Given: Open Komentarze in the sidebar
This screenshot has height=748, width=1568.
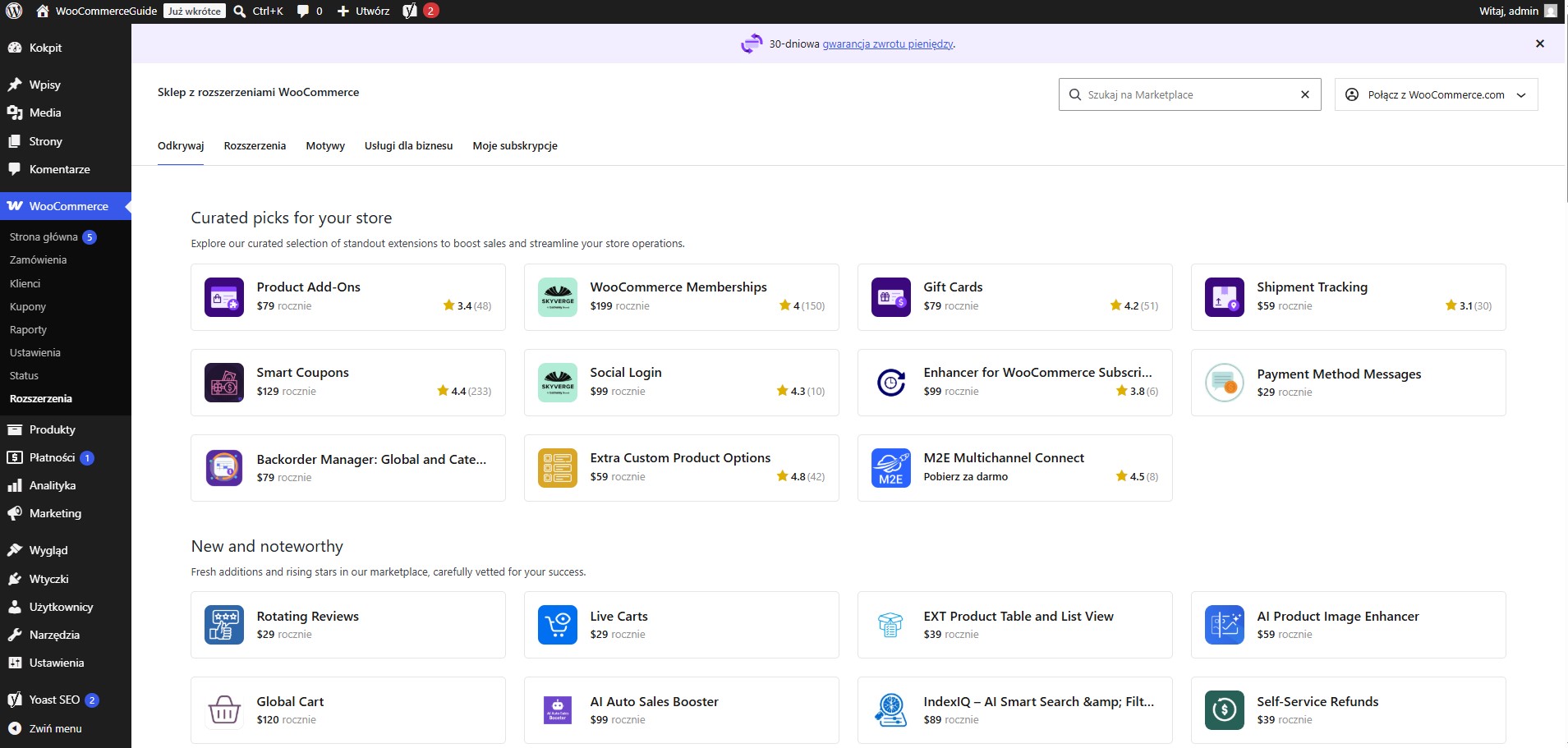Looking at the screenshot, I should [x=66, y=169].
